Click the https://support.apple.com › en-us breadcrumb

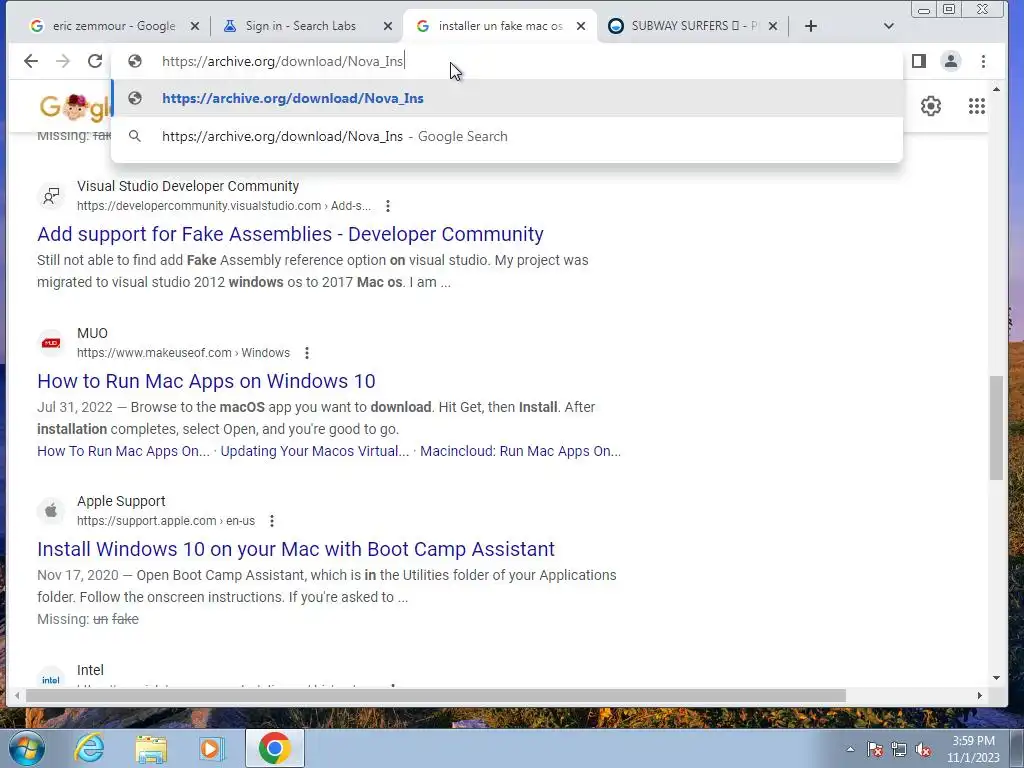(166, 520)
